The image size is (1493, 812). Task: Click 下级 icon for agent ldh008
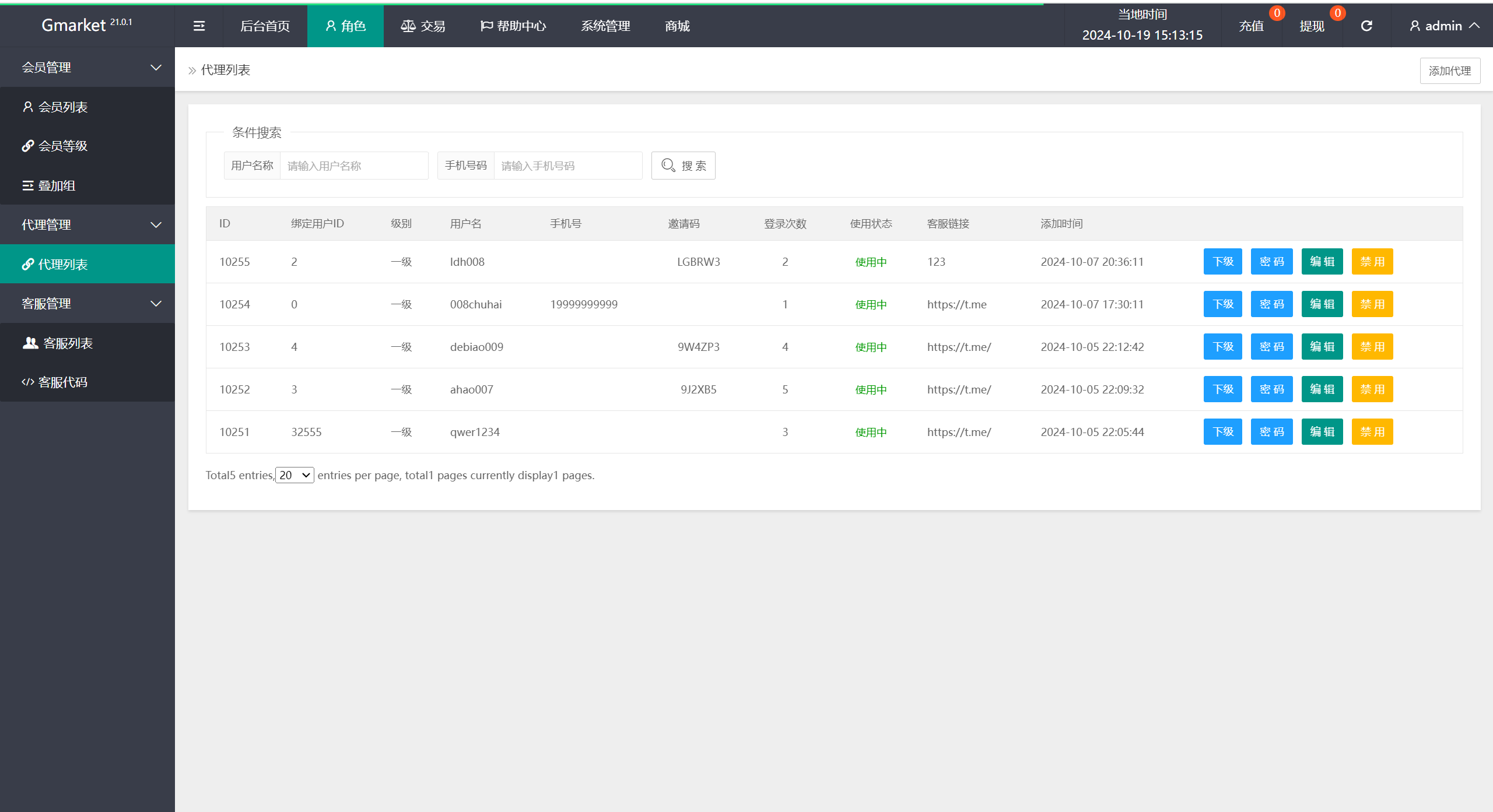click(1222, 262)
